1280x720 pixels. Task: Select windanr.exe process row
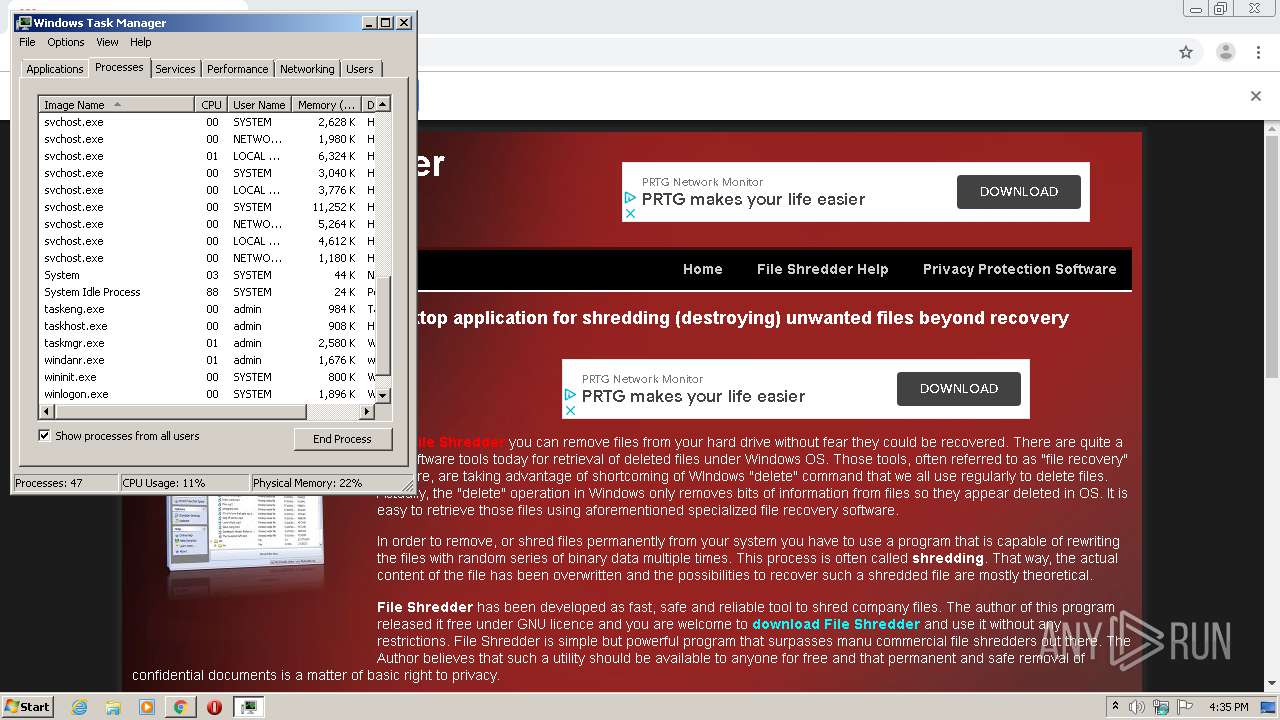tap(207, 360)
